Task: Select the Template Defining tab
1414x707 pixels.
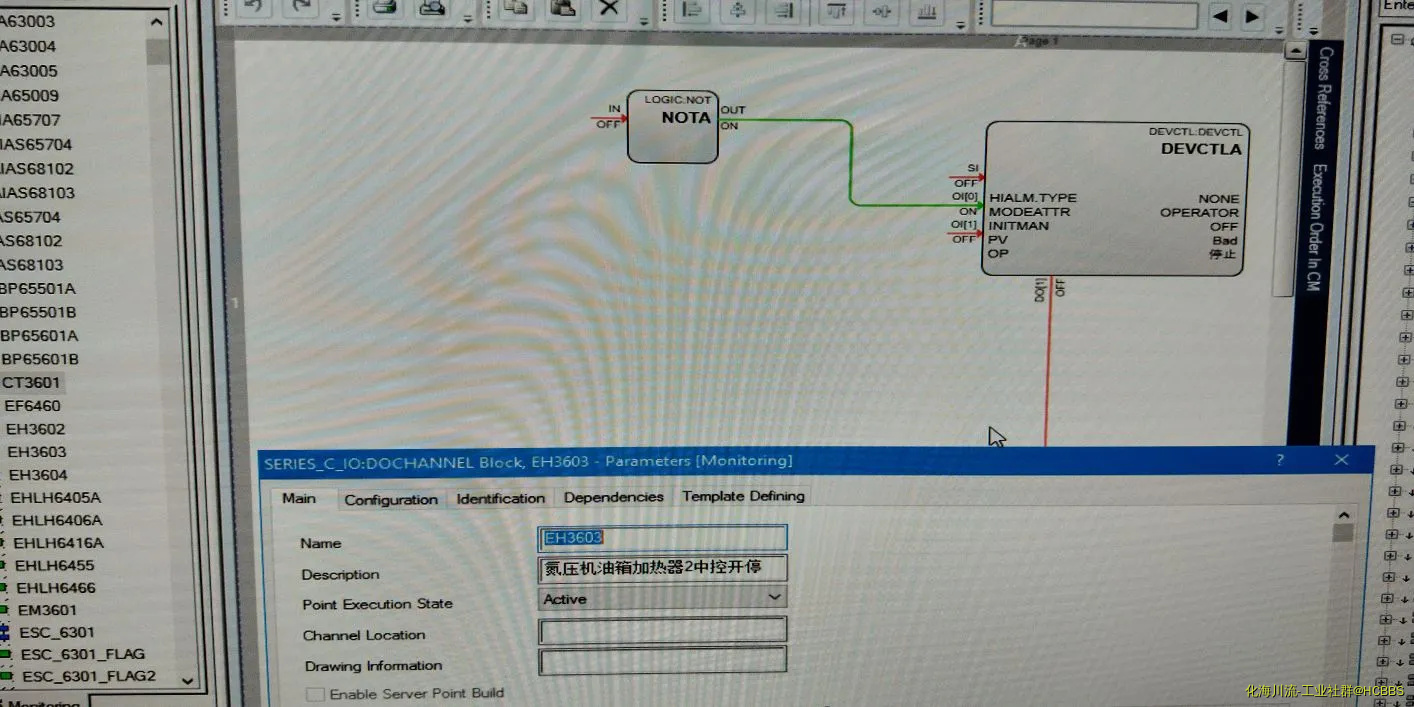Action: (743, 496)
